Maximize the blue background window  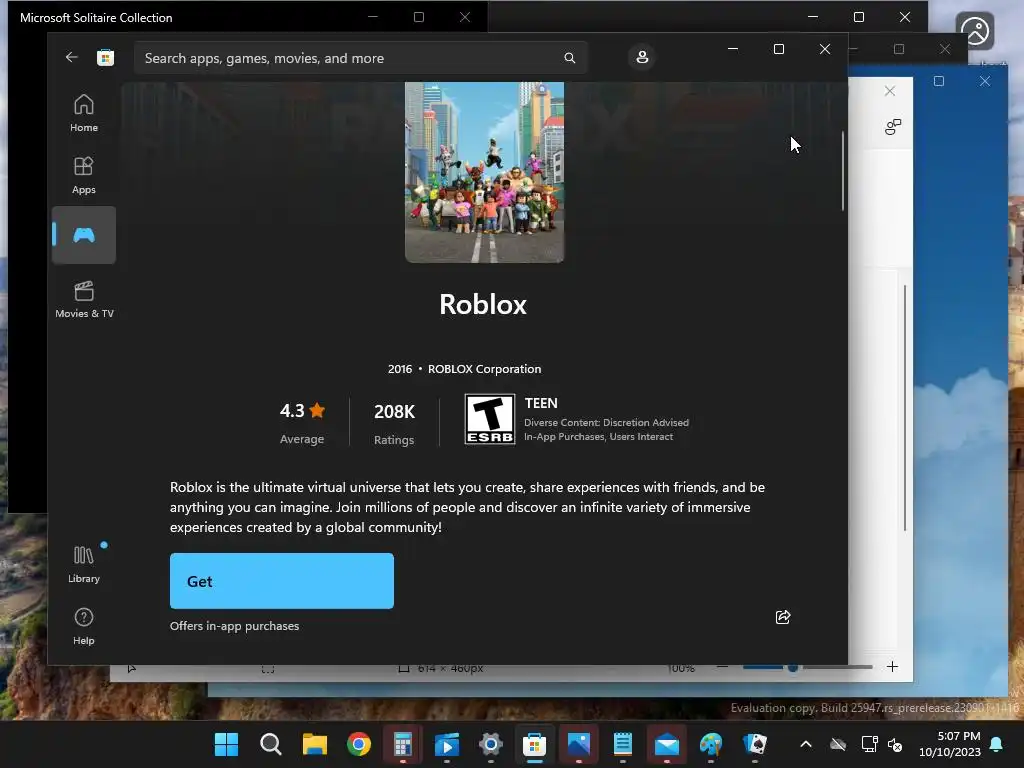pos(938,81)
